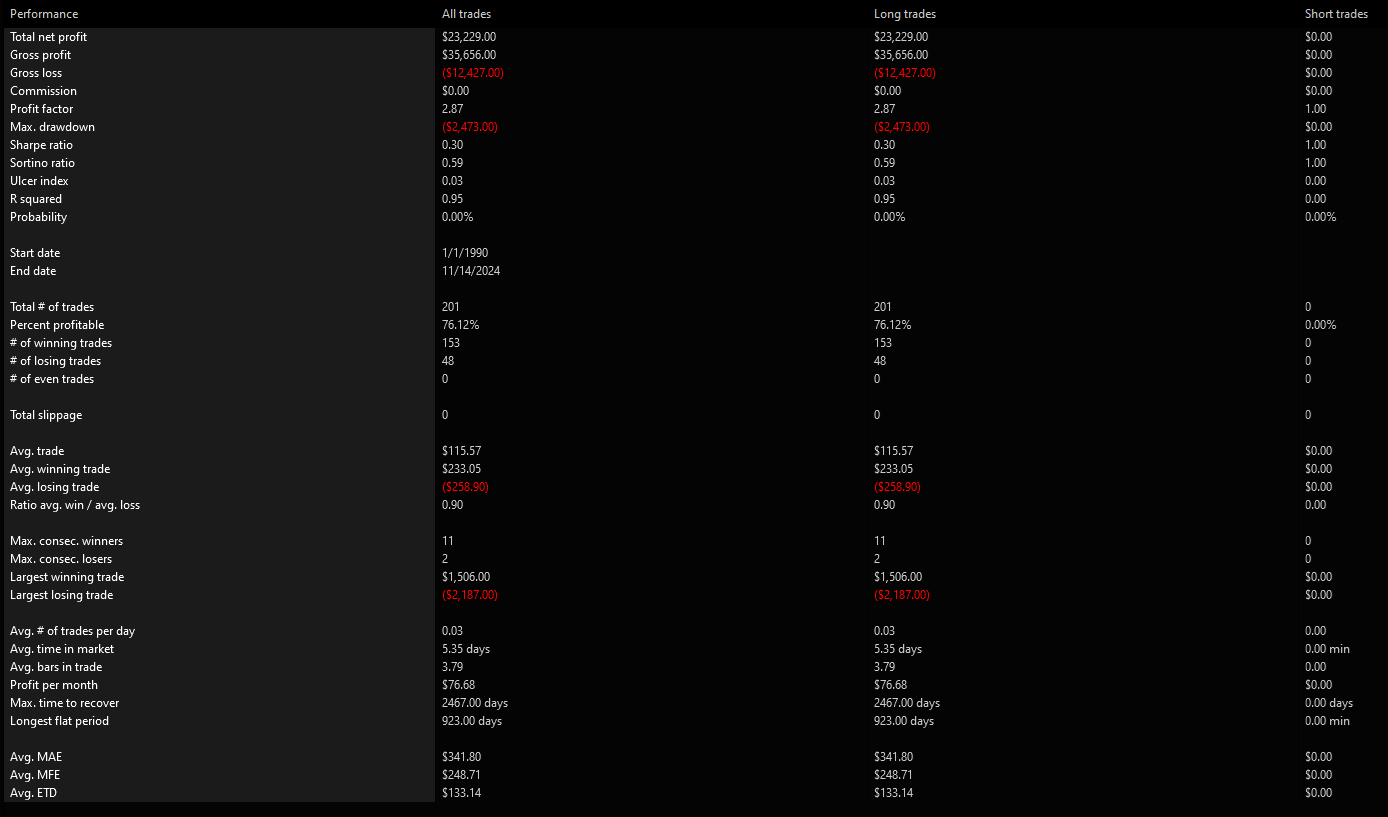The height and width of the screenshot is (817, 1388).
Task: Select the Total # of trades label
Action: pyautogui.click(x=52, y=307)
